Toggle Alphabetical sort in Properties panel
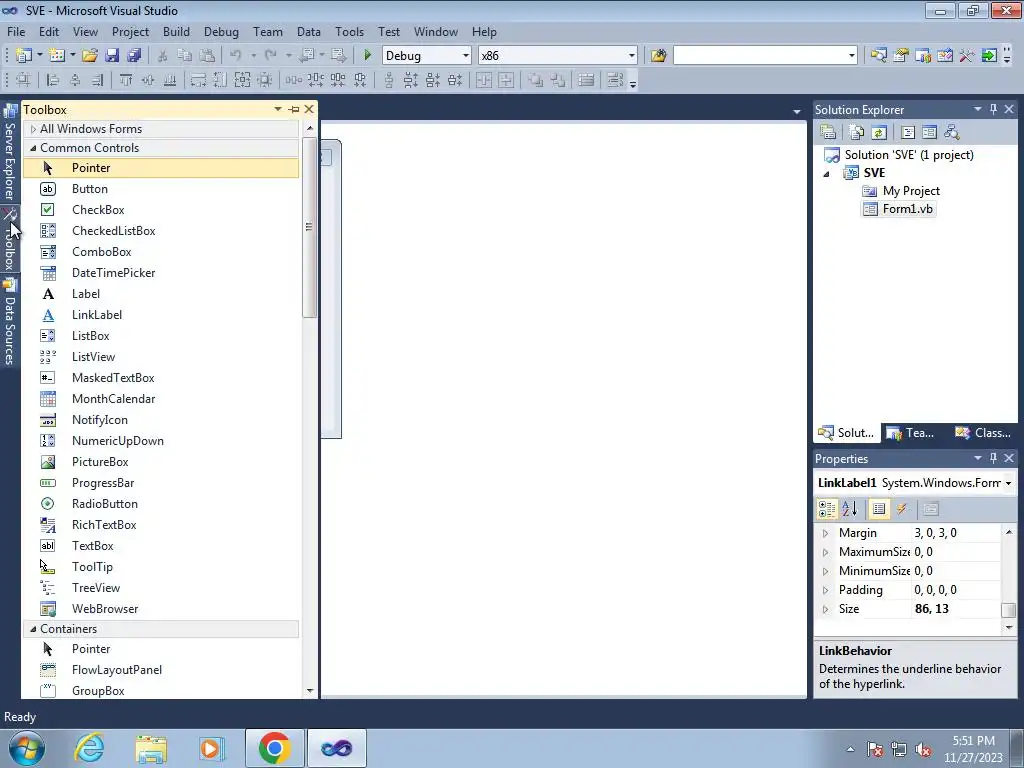This screenshot has width=1024, height=768. click(x=850, y=509)
